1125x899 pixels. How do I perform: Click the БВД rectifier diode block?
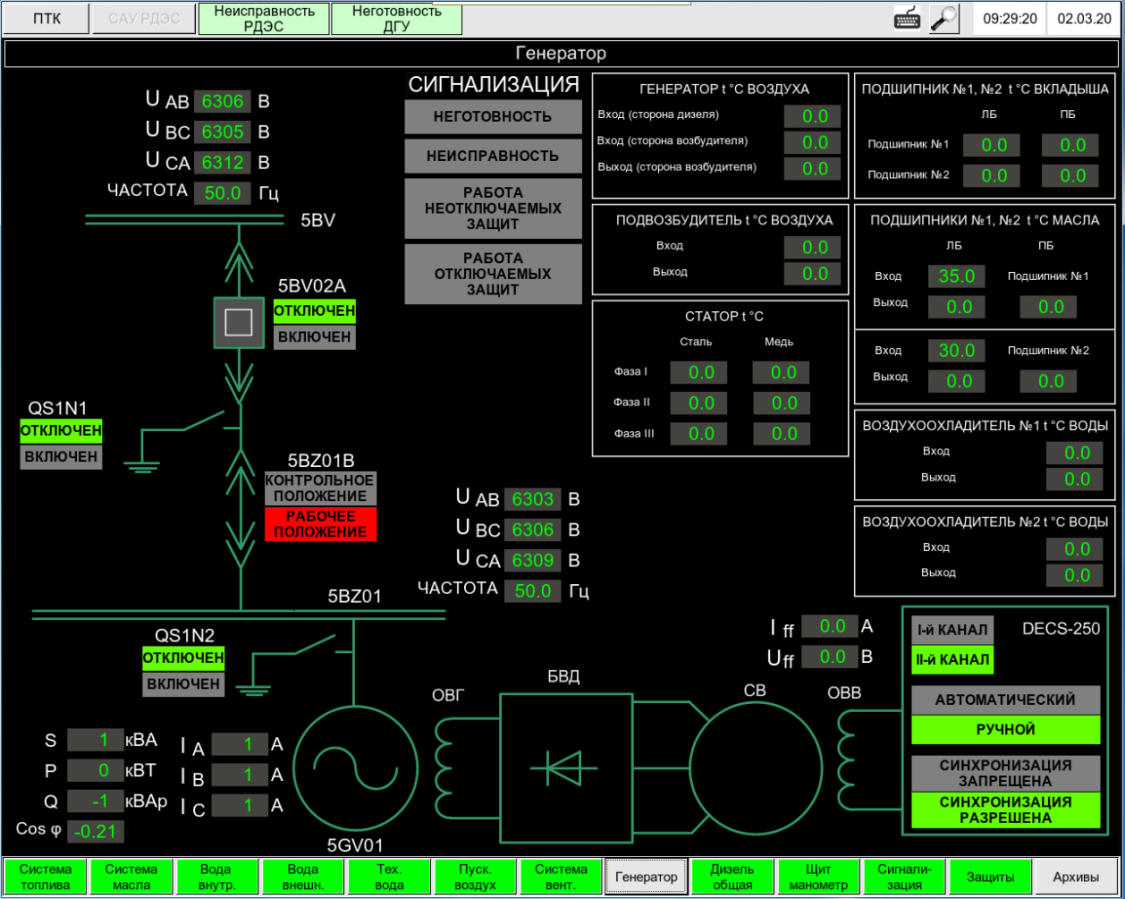[x=565, y=767]
